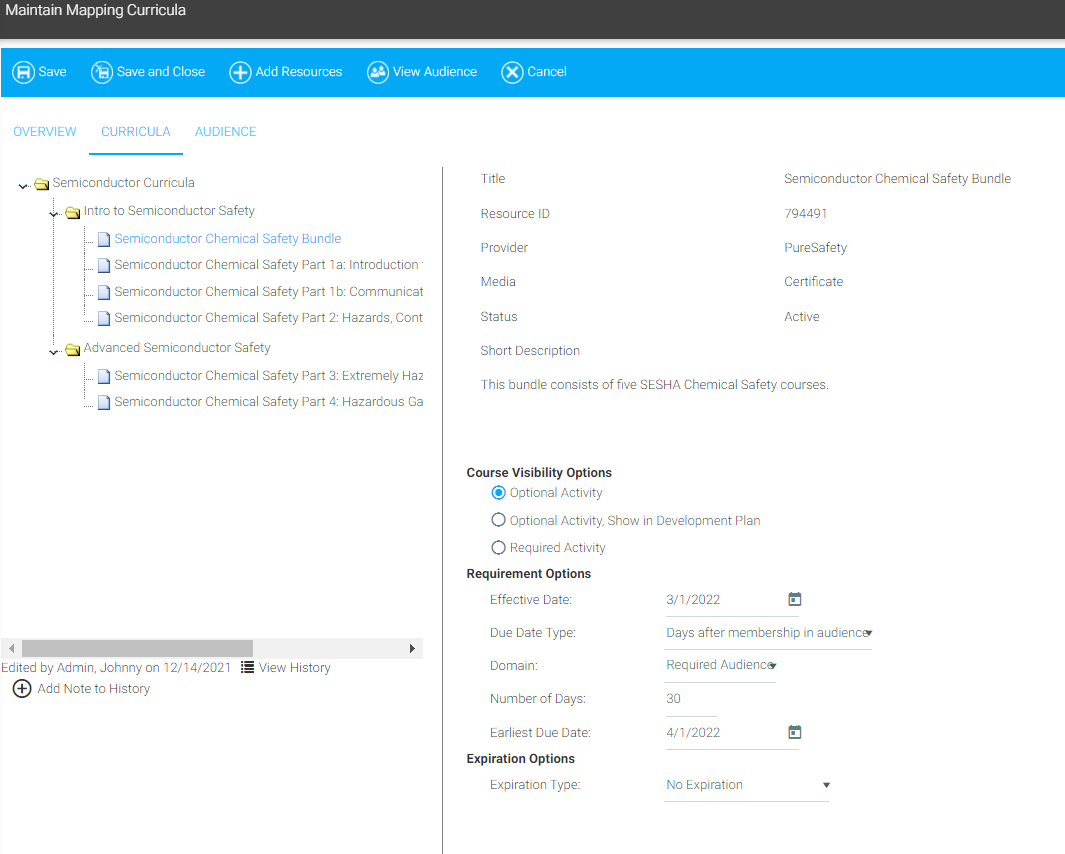
Task: Select the Required Activity radio button
Action: (499, 547)
